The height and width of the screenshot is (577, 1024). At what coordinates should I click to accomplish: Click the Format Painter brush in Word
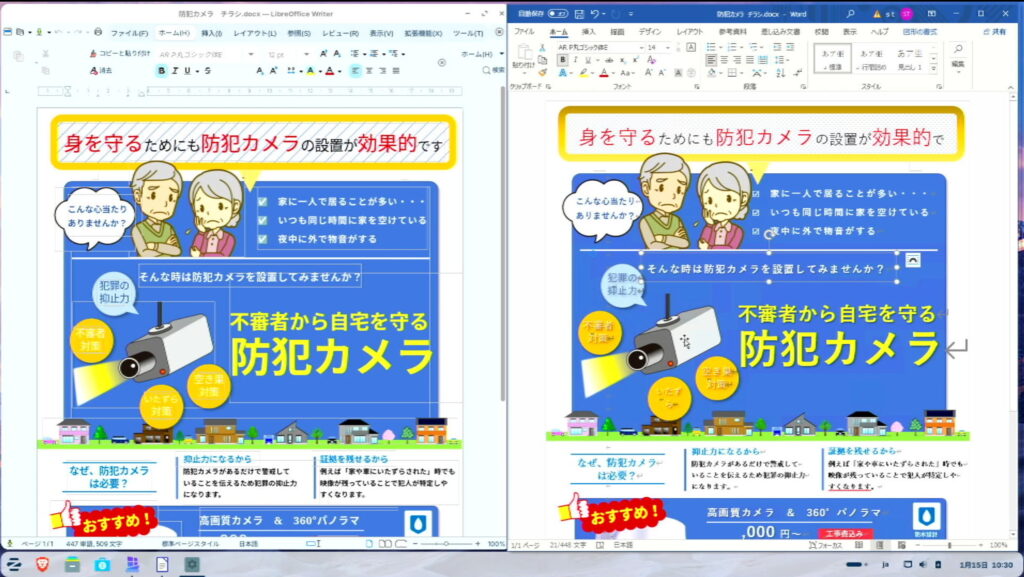(542, 72)
